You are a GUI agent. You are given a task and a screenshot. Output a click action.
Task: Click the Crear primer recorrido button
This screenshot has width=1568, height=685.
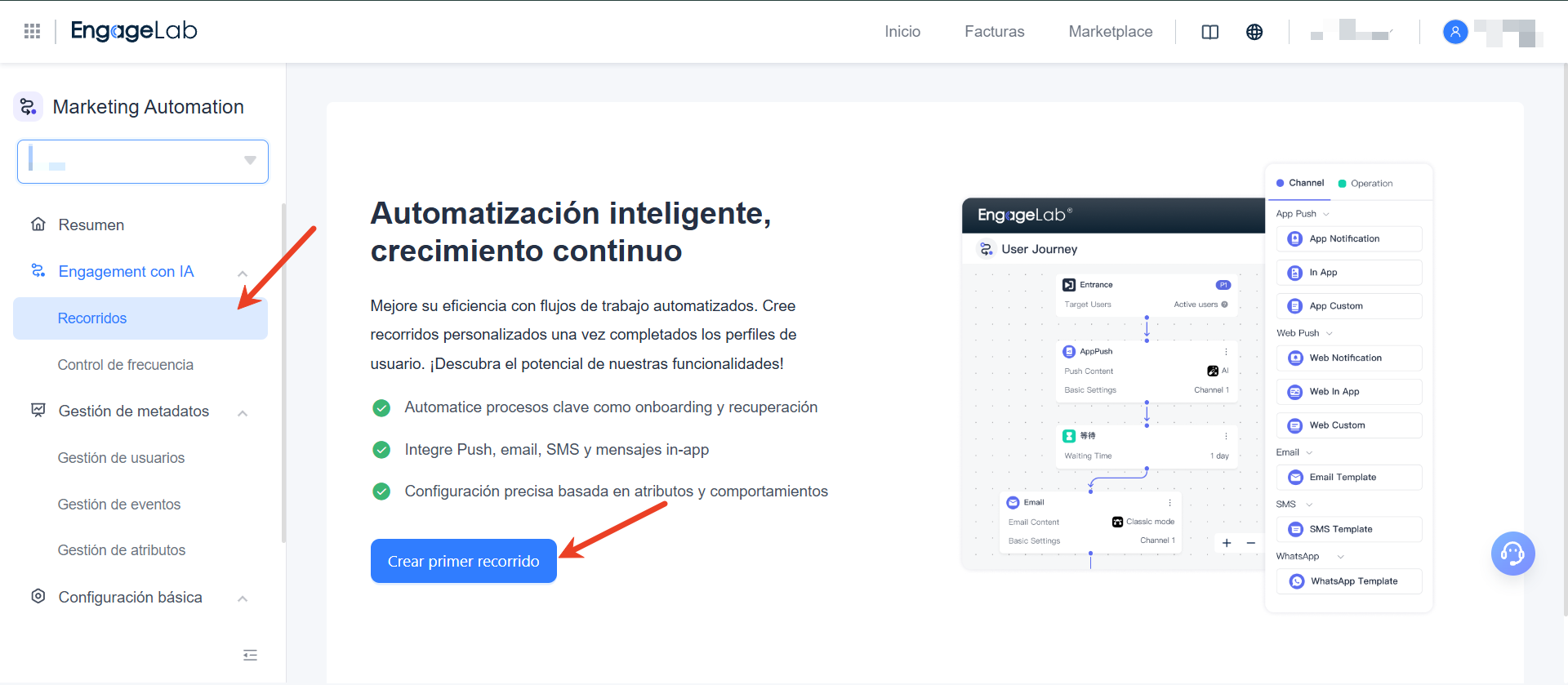coord(464,561)
